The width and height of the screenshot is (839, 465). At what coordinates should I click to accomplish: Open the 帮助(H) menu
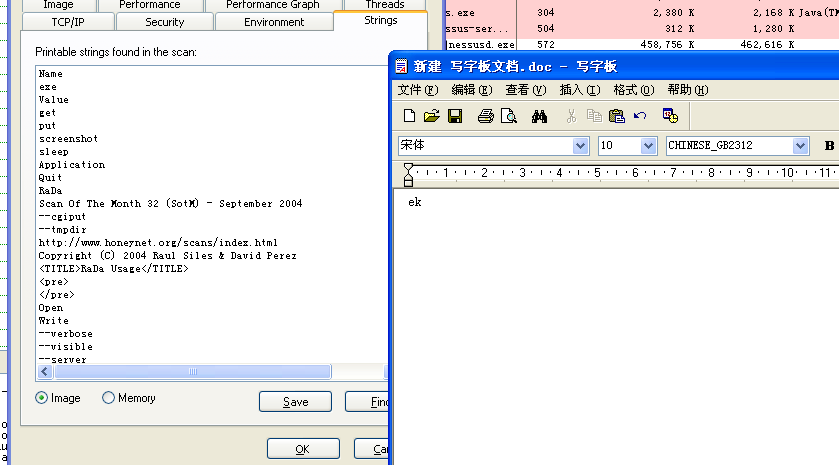point(688,90)
